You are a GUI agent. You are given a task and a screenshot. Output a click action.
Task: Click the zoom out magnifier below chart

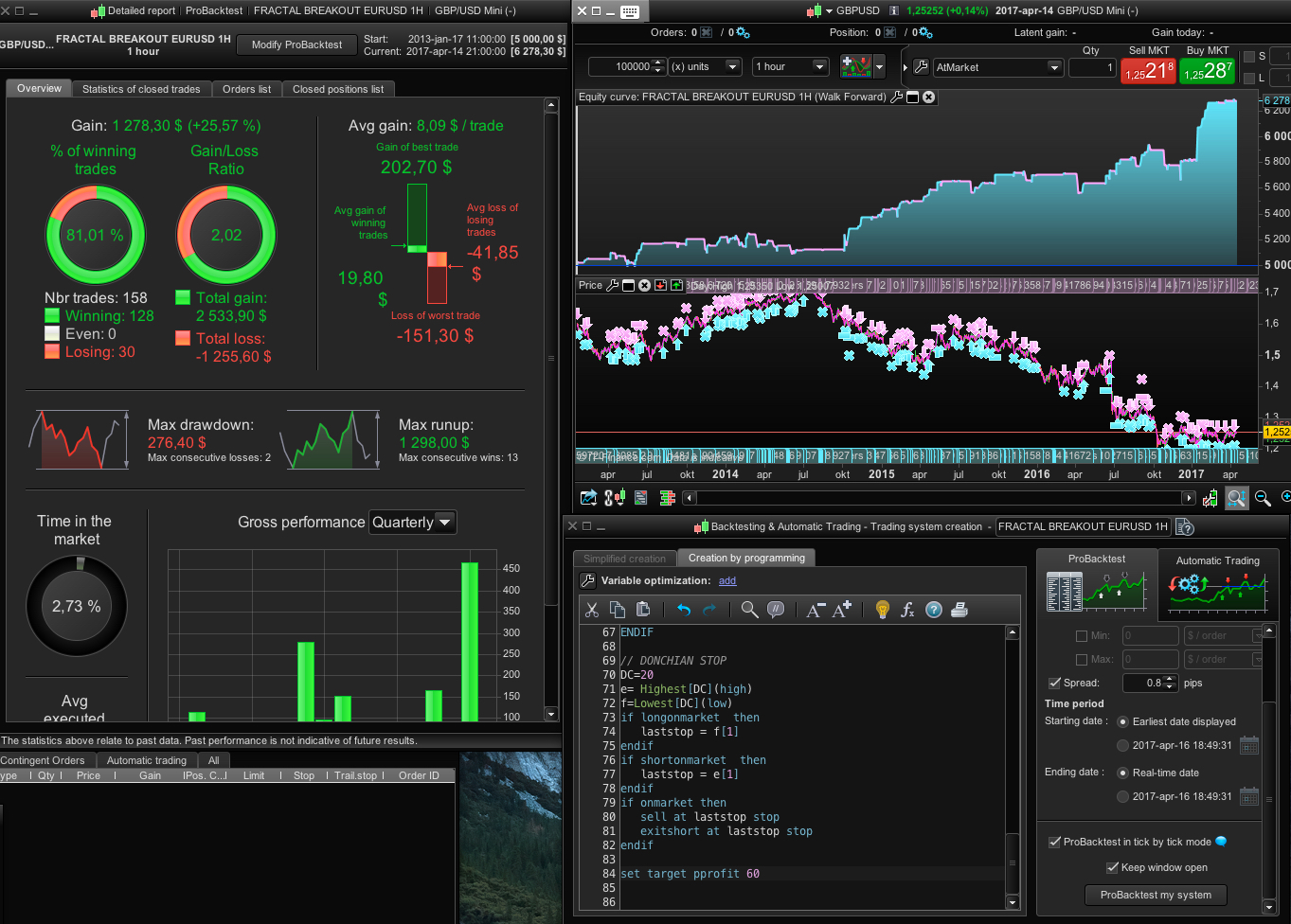[x=1263, y=497]
